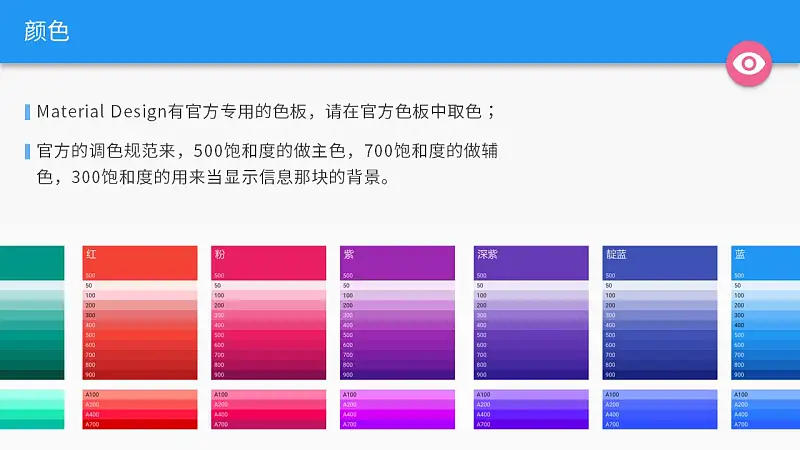
Task: Pick the pink 600 swatch row
Action: pos(268,345)
